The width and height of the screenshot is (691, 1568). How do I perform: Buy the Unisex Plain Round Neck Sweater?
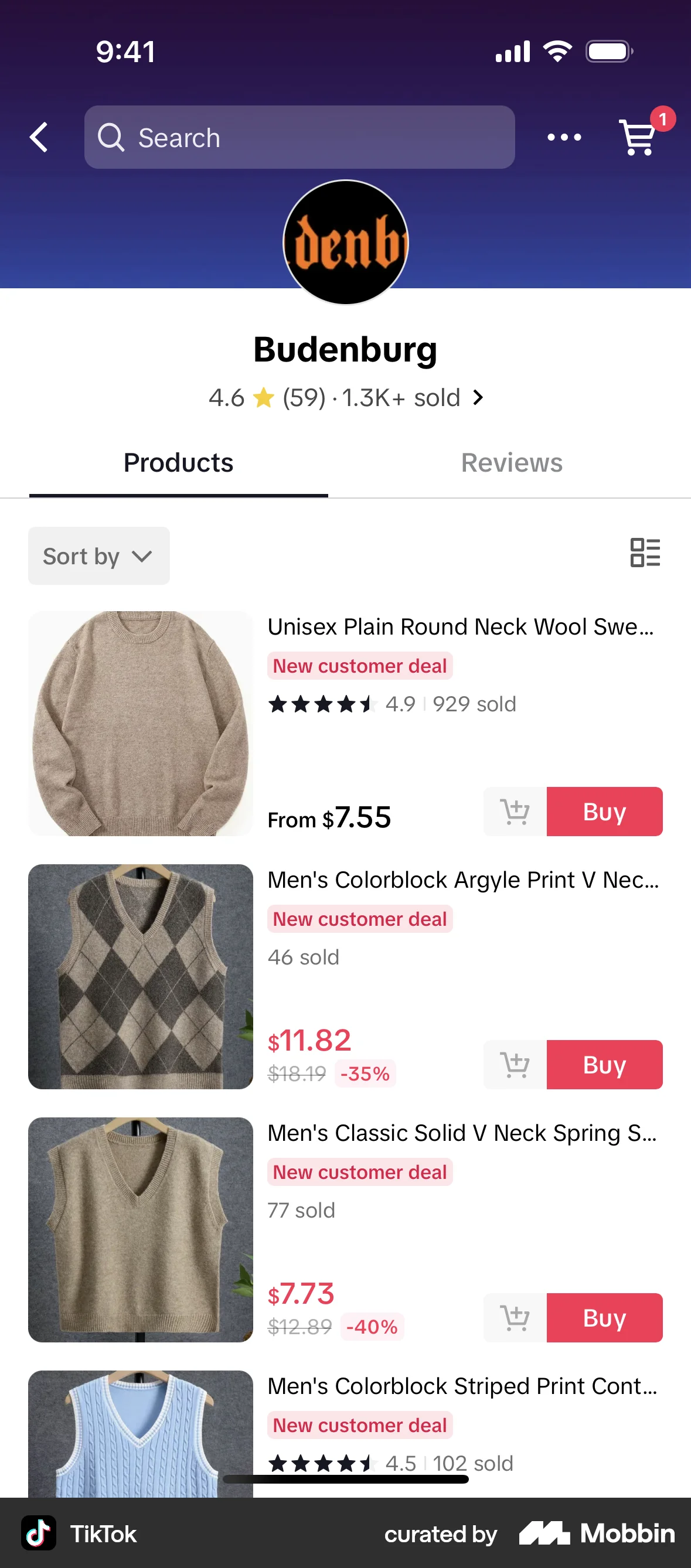pos(604,812)
